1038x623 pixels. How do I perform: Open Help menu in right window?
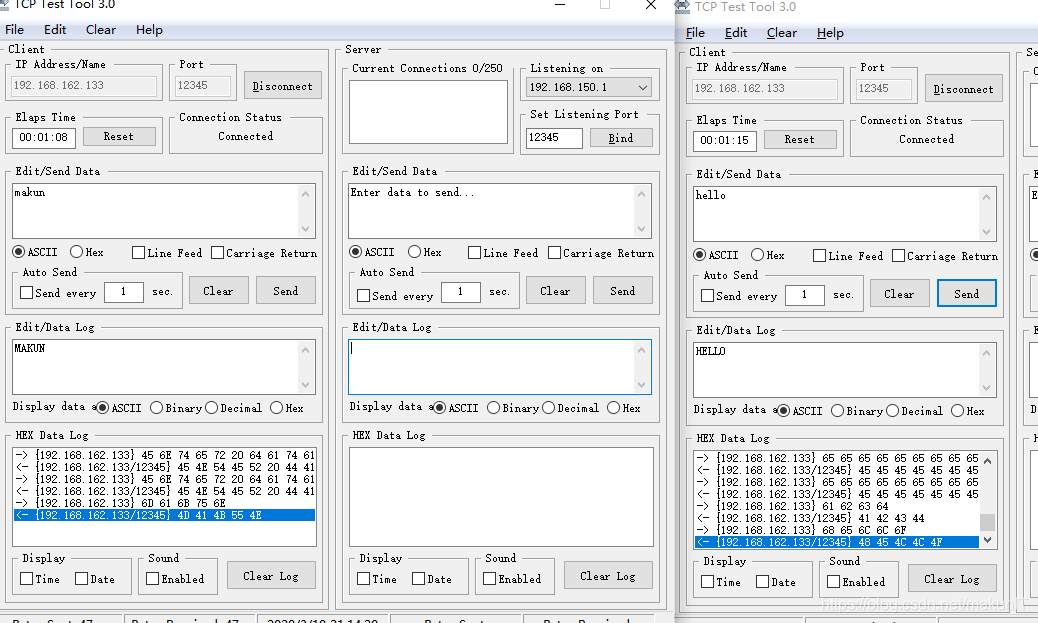(830, 33)
